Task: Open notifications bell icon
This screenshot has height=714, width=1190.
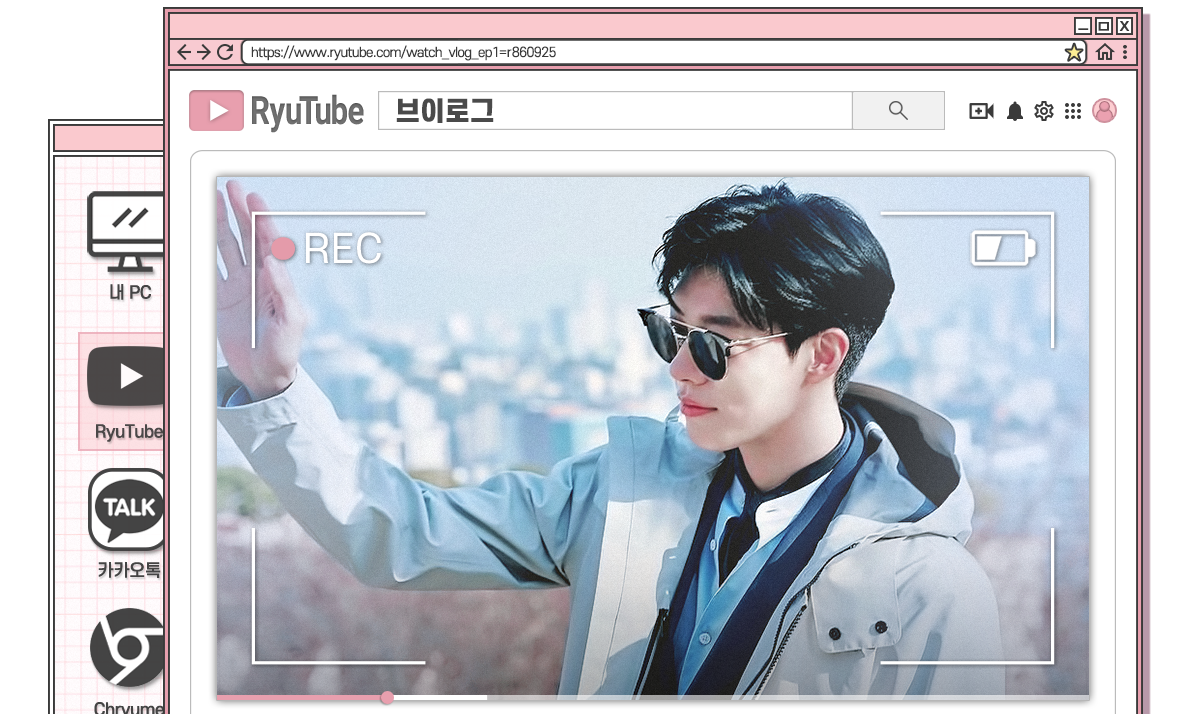Action: click(x=1015, y=112)
